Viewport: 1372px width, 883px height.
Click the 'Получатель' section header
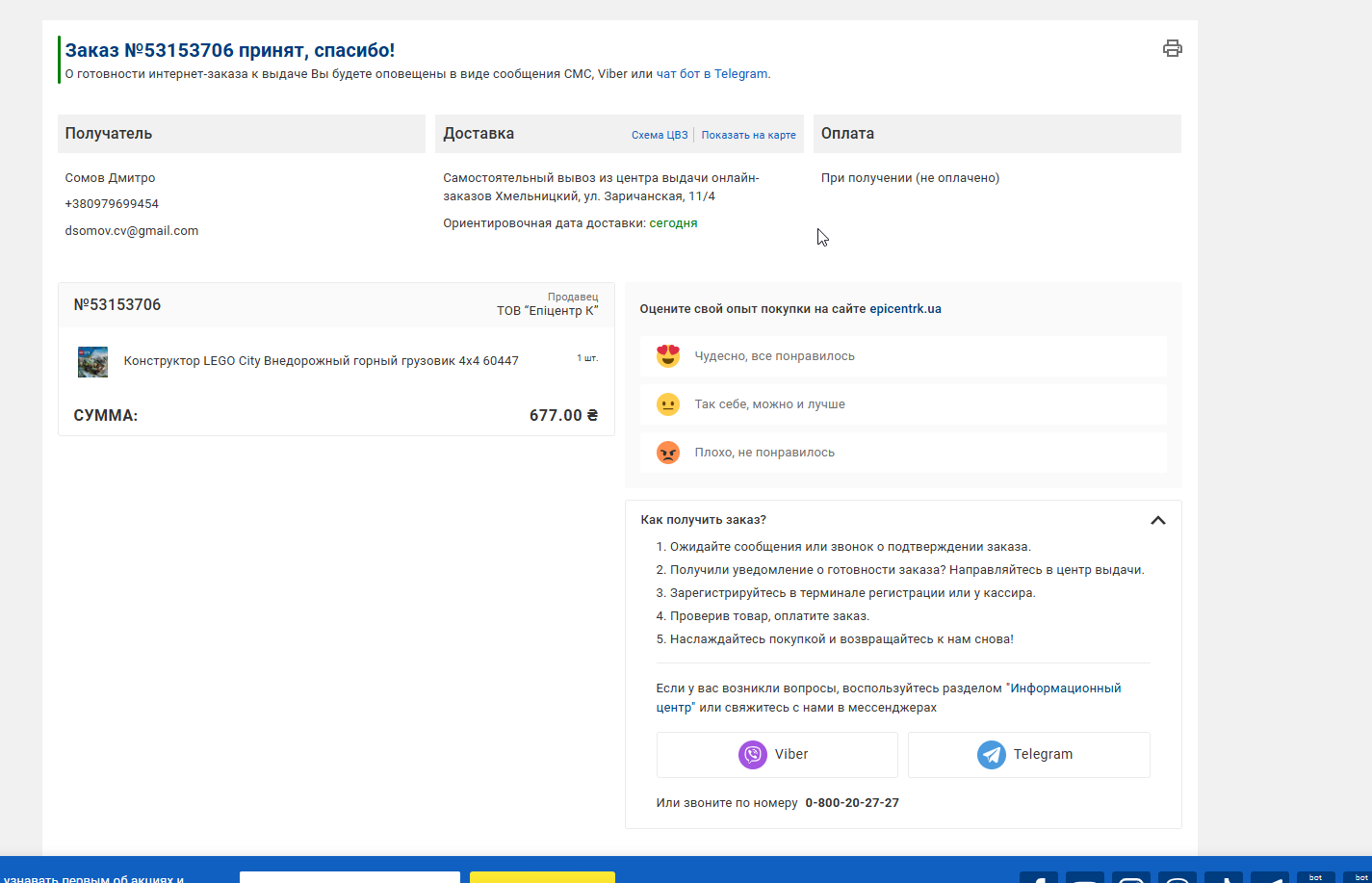coord(242,134)
